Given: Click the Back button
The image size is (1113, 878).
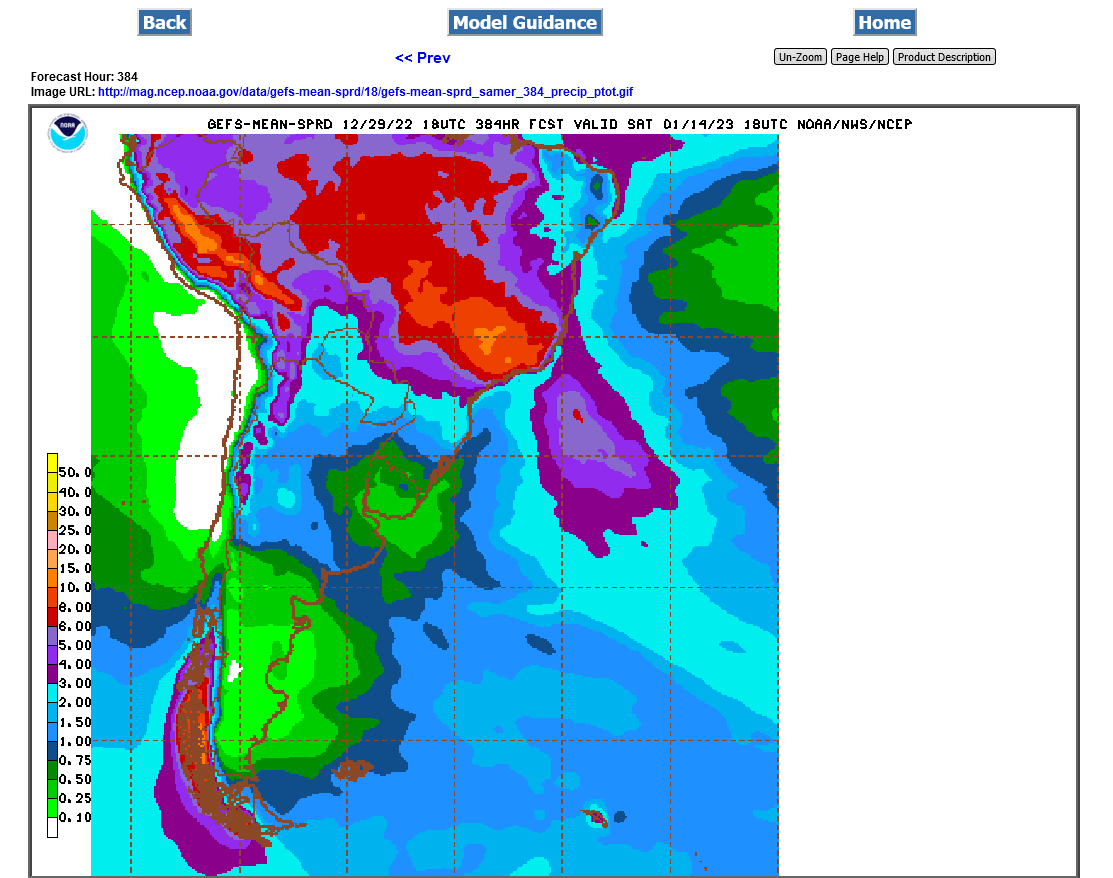Looking at the screenshot, I should click(164, 22).
